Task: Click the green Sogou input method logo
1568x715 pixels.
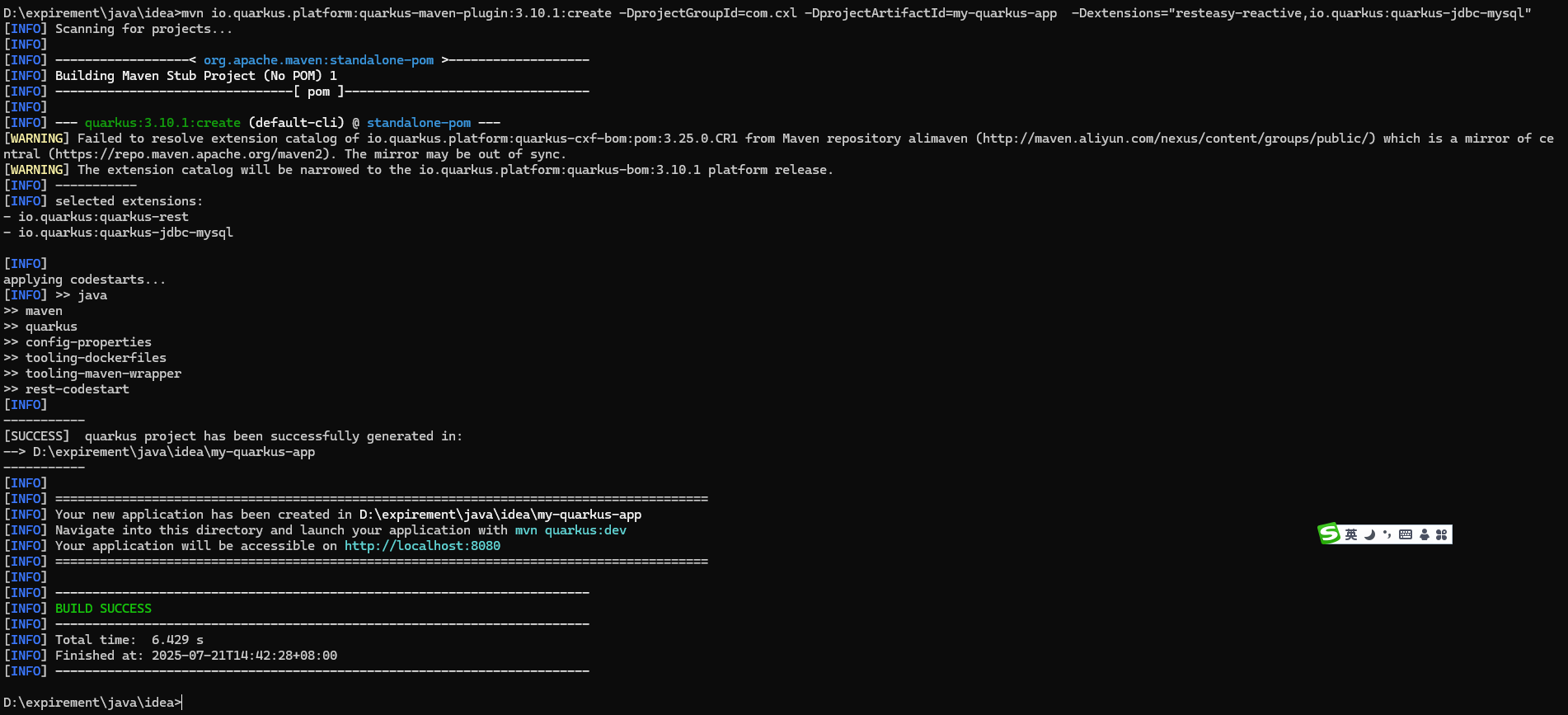Action: (x=1329, y=534)
